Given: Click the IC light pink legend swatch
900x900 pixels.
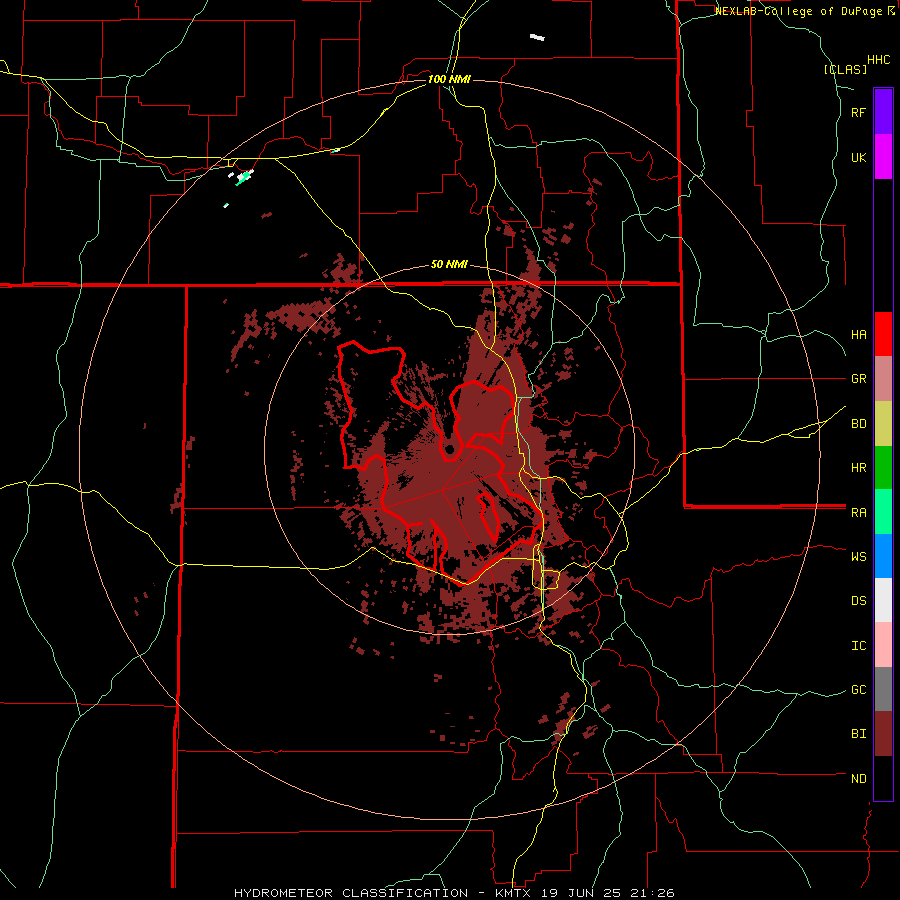Looking at the screenshot, I should click(883, 645).
